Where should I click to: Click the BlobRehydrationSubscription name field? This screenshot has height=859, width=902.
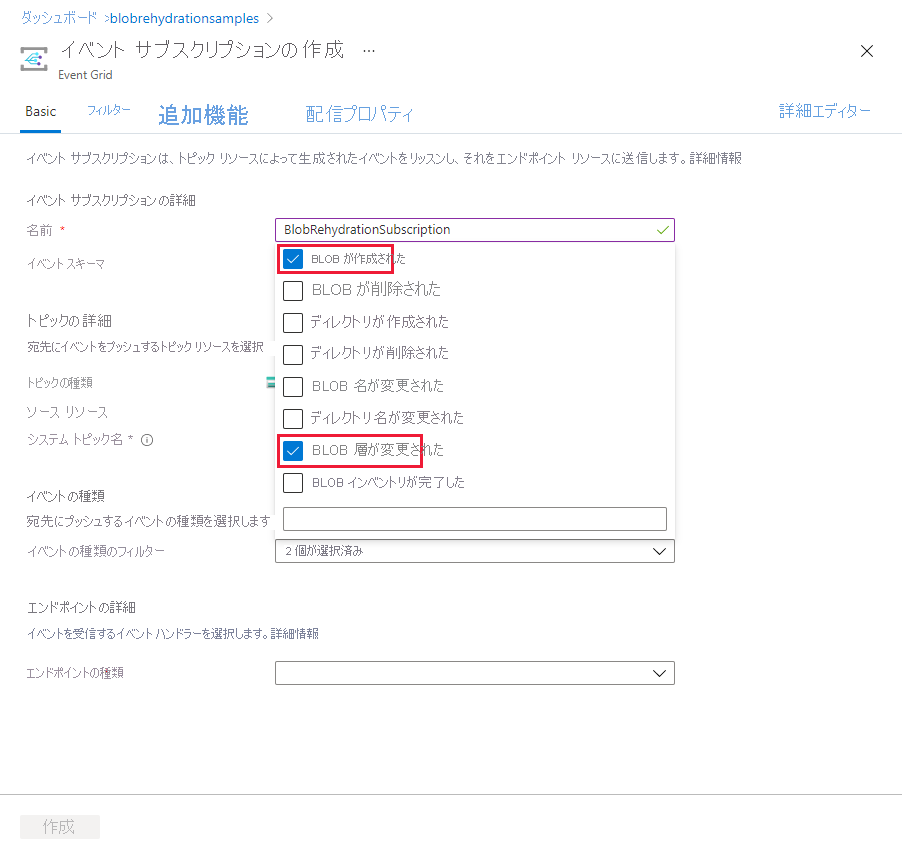(450, 229)
